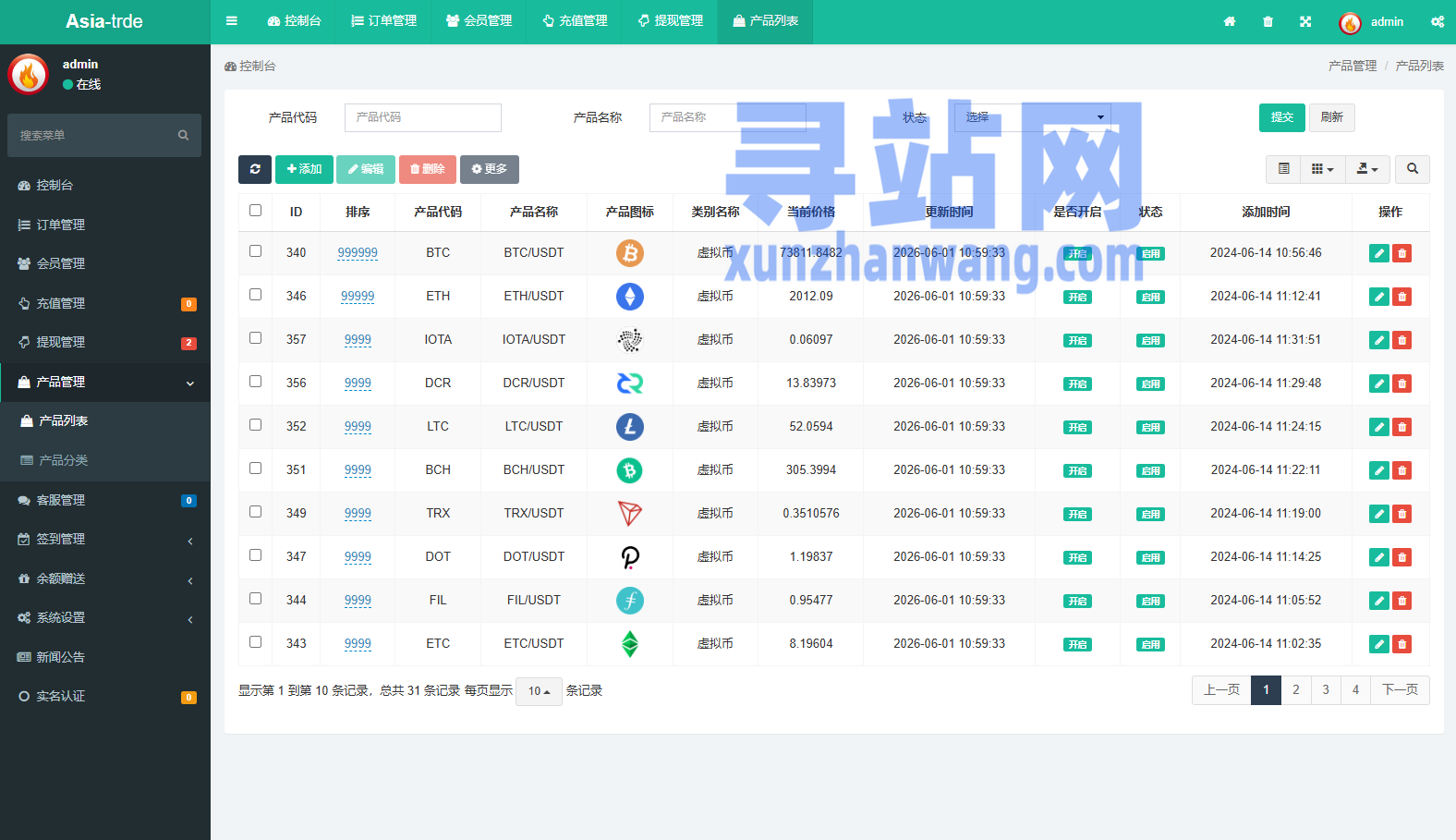Click the Polkadot product icon
Viewport: 1456px width, 840px height.
click(x=630, y=557)
